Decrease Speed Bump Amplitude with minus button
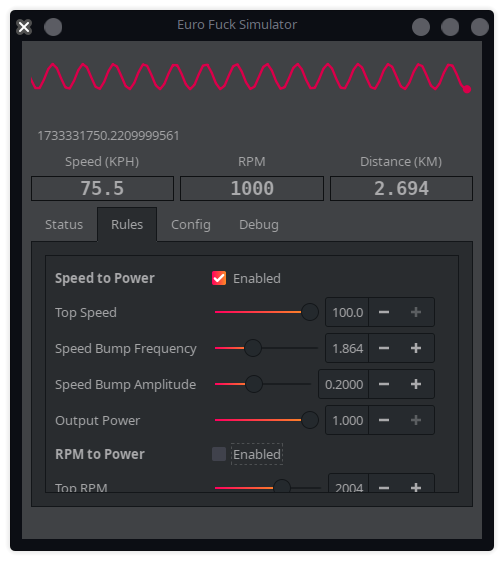 (x=384, y=384)
